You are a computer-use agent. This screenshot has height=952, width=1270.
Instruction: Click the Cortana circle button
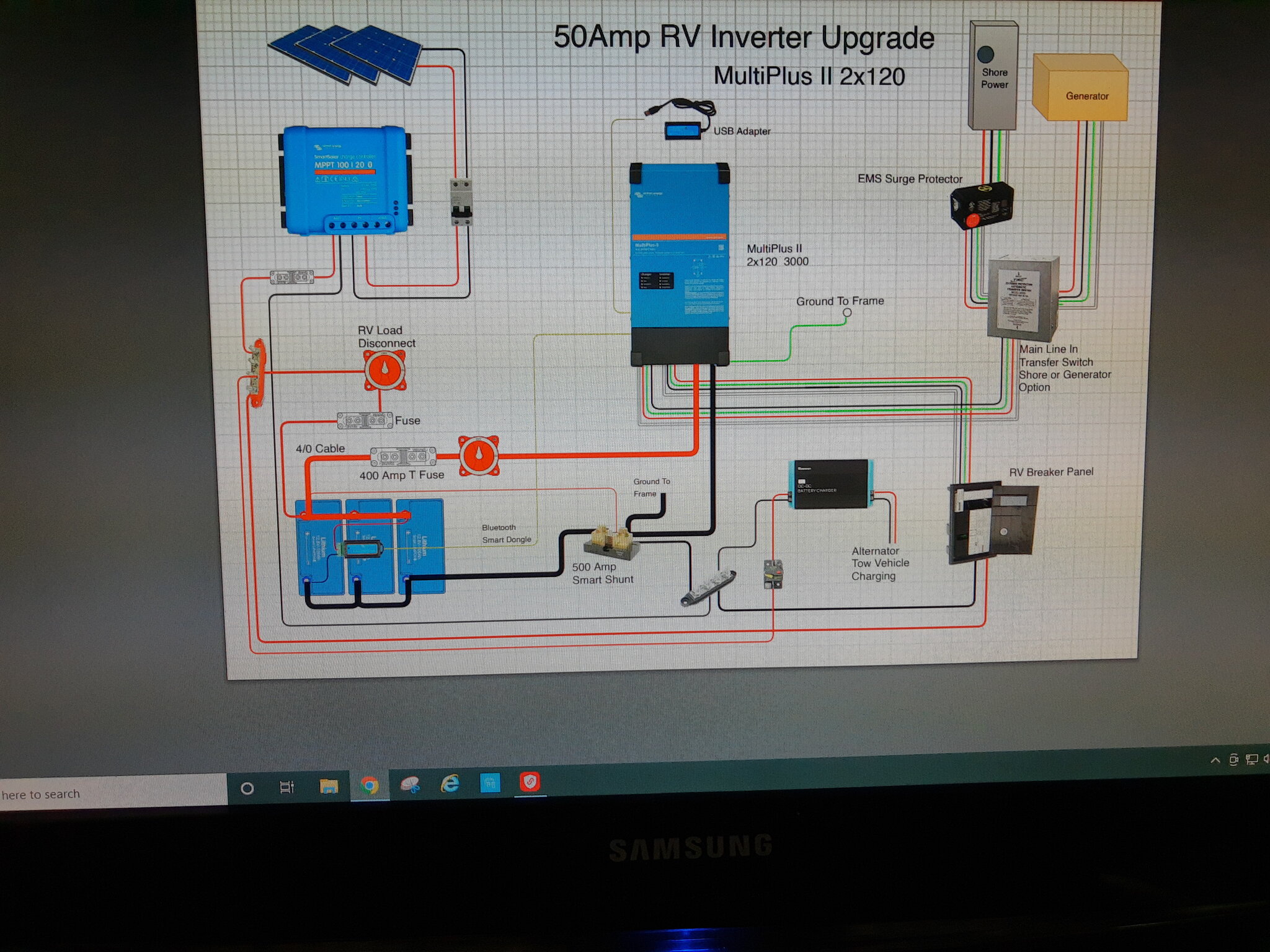click(247, 788)
